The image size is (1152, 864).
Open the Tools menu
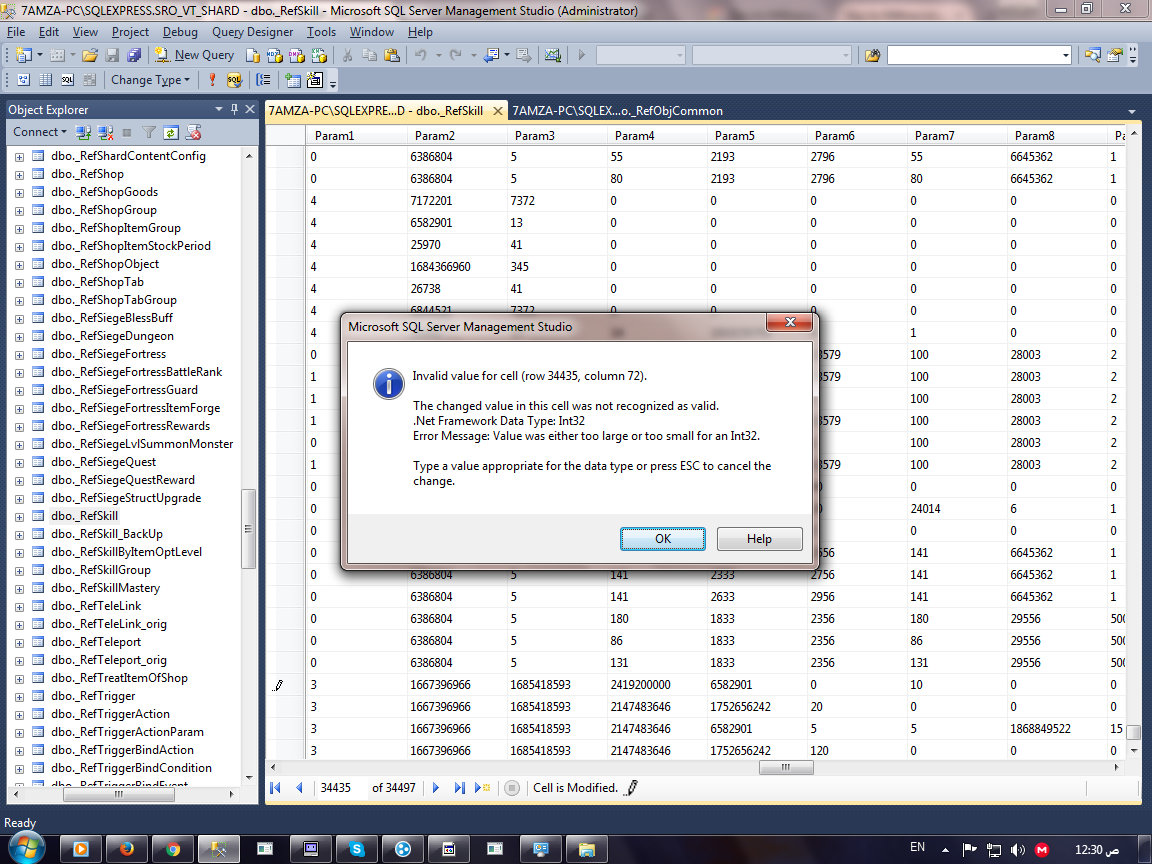click(321, 32)
